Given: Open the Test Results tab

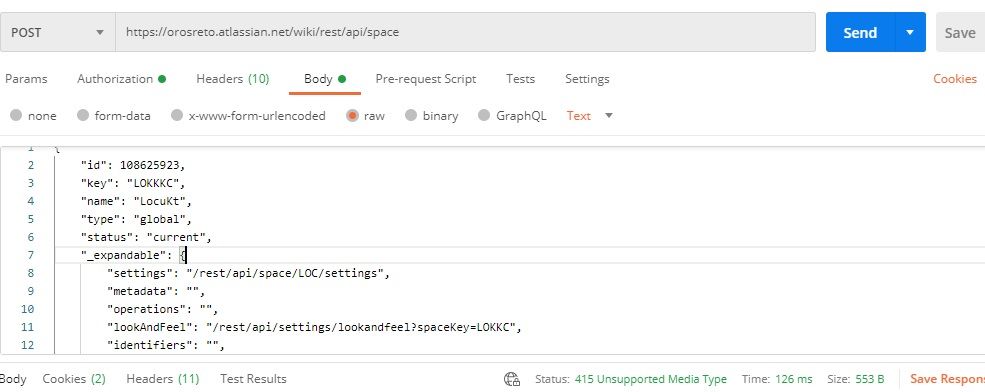Looking at the screenshot, I should coord(253,379).
